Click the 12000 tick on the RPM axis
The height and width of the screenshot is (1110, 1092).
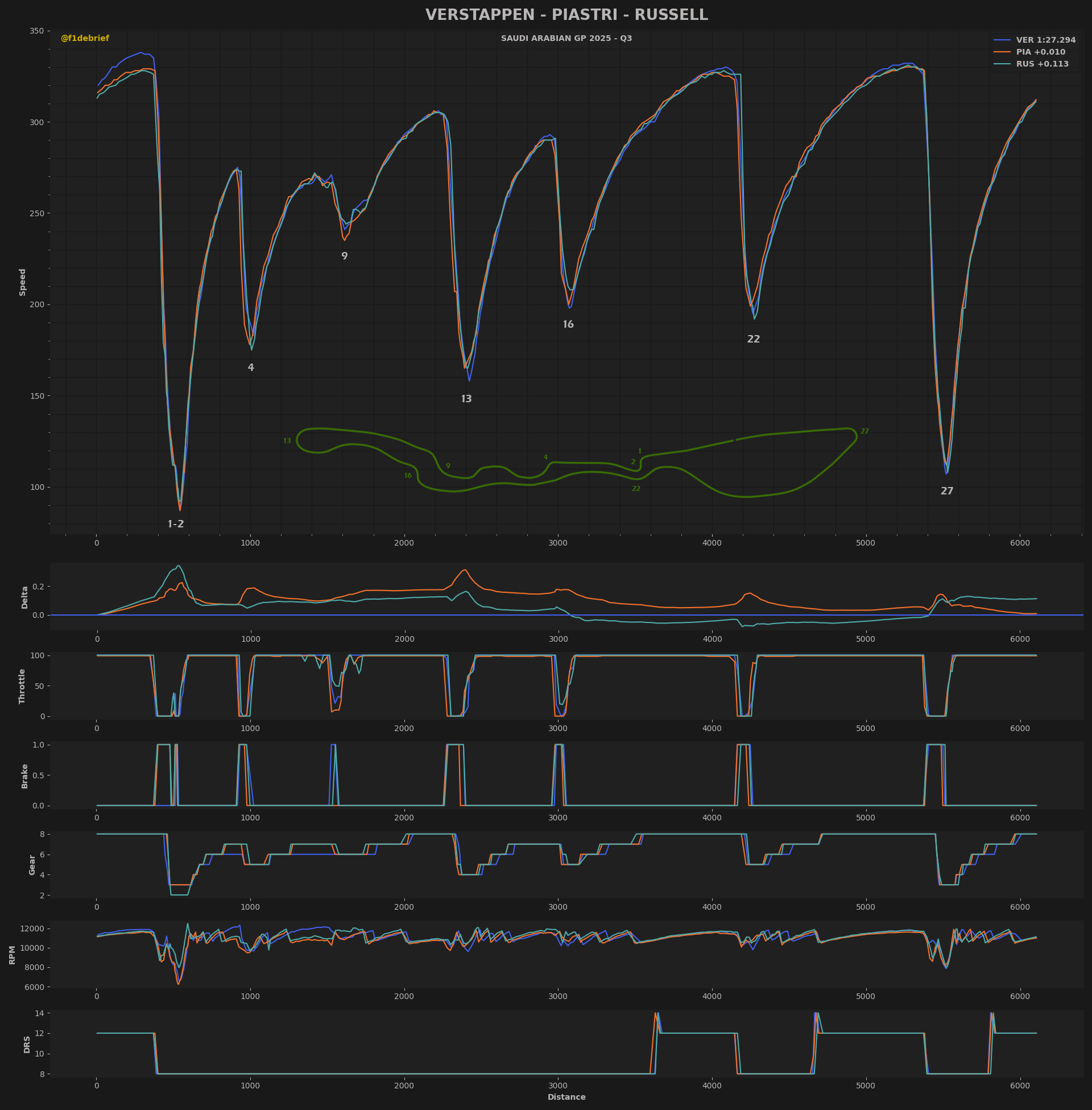point(32,929)
